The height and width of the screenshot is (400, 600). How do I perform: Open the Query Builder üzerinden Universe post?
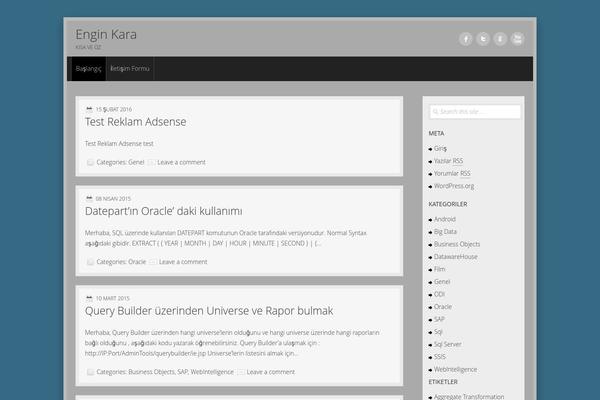(209, 311)
